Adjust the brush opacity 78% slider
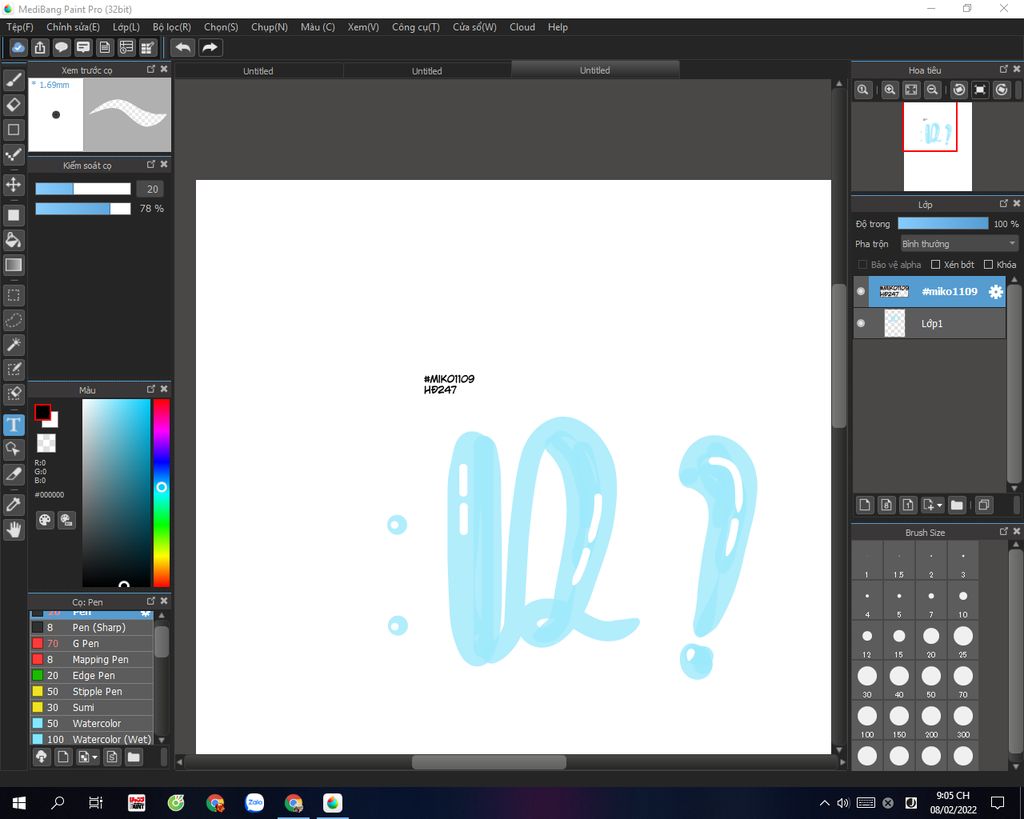 pos(83,208)
